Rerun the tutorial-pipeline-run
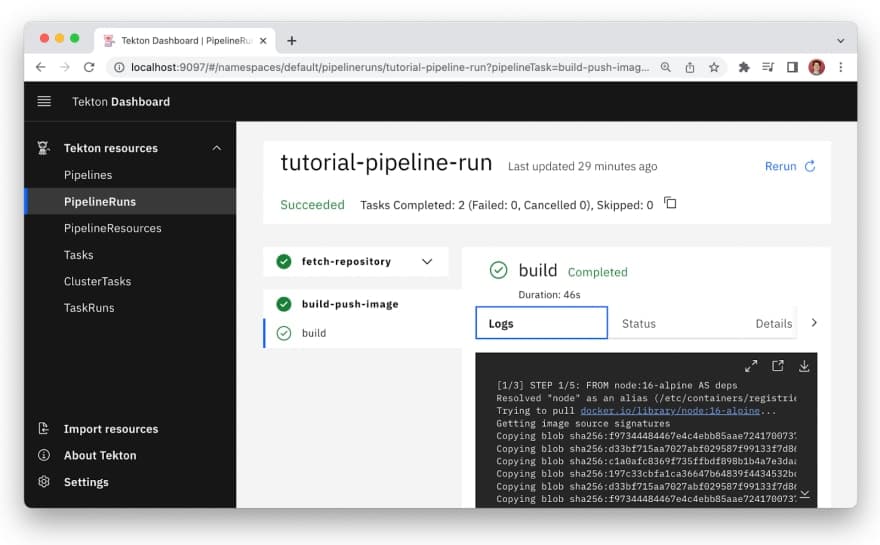The width and height of the screenshot is (880, 545). (790, 166)
